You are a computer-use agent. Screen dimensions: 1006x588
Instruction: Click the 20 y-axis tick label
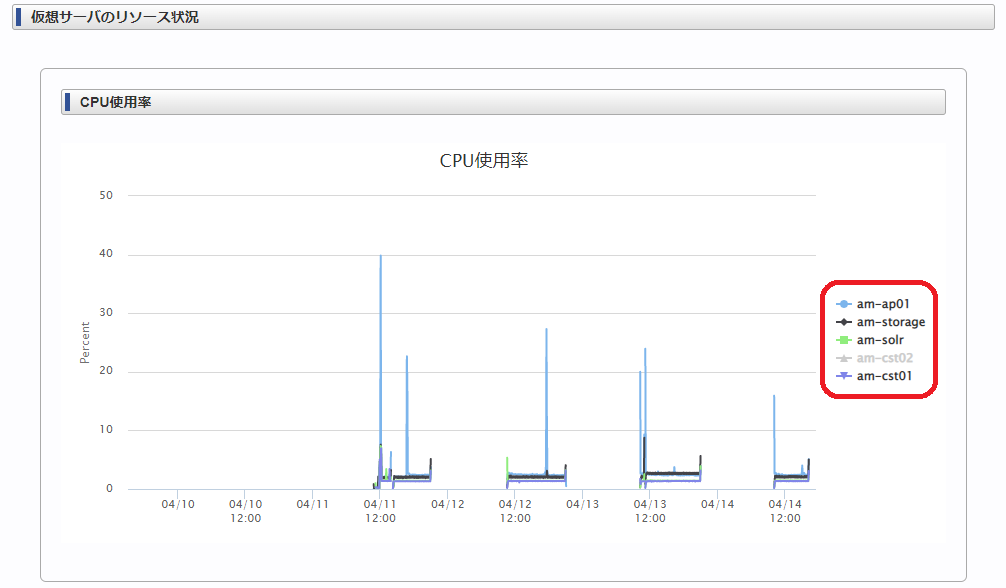(106, 370)
